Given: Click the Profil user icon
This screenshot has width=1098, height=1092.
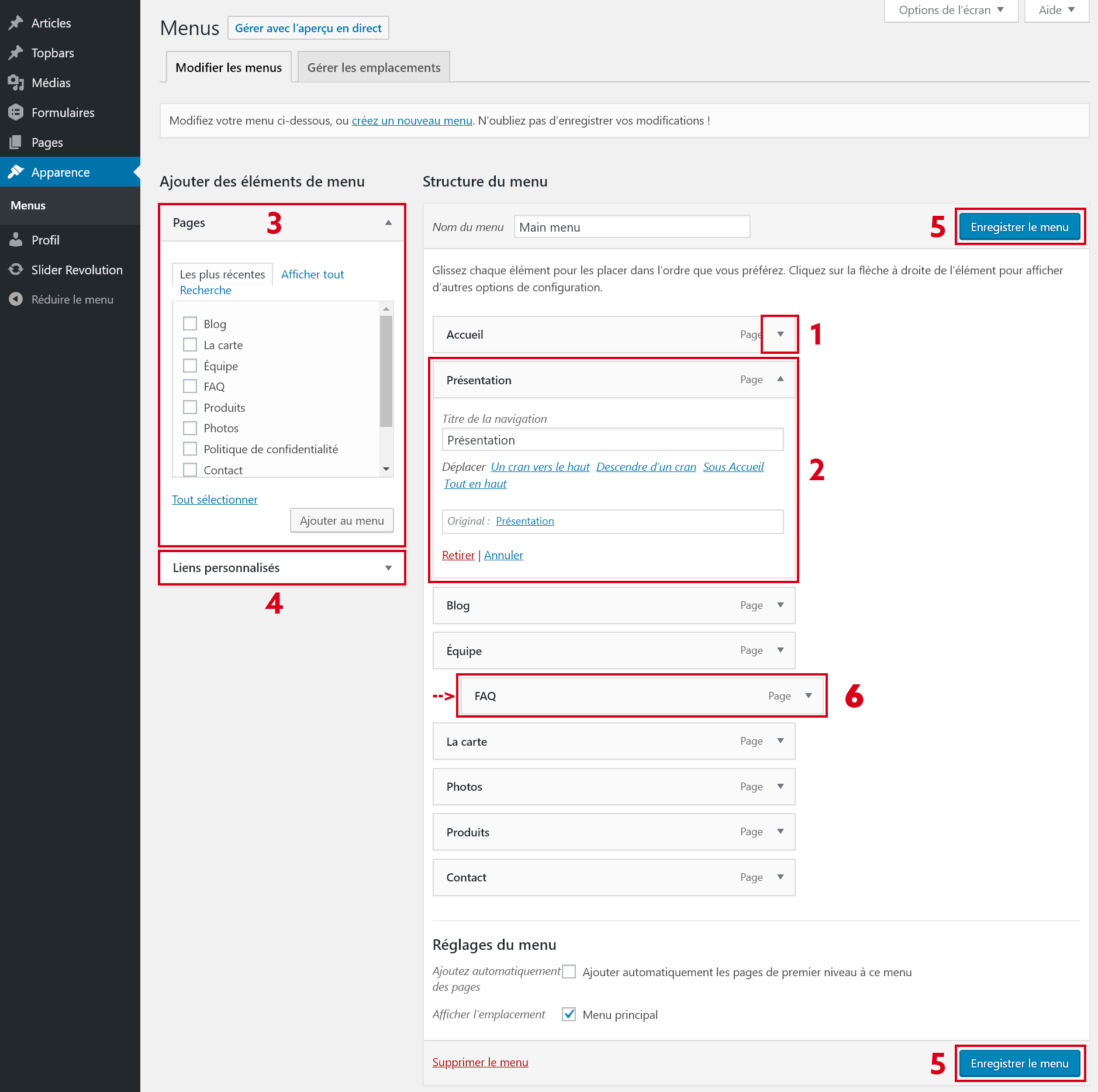Looking at the screenshot, I should [x=16, y=240].
